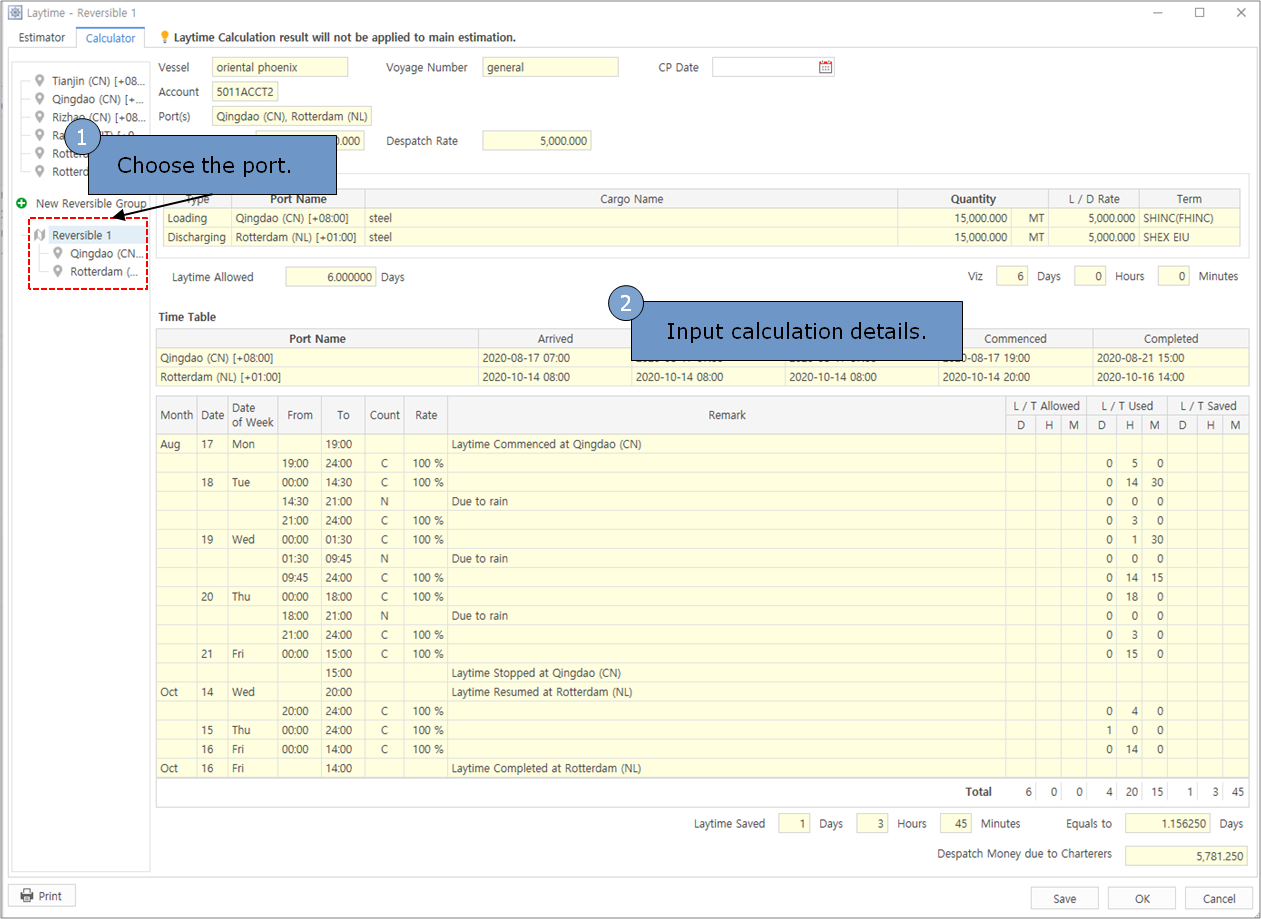Click into the CP Date field

coord(765,67)
